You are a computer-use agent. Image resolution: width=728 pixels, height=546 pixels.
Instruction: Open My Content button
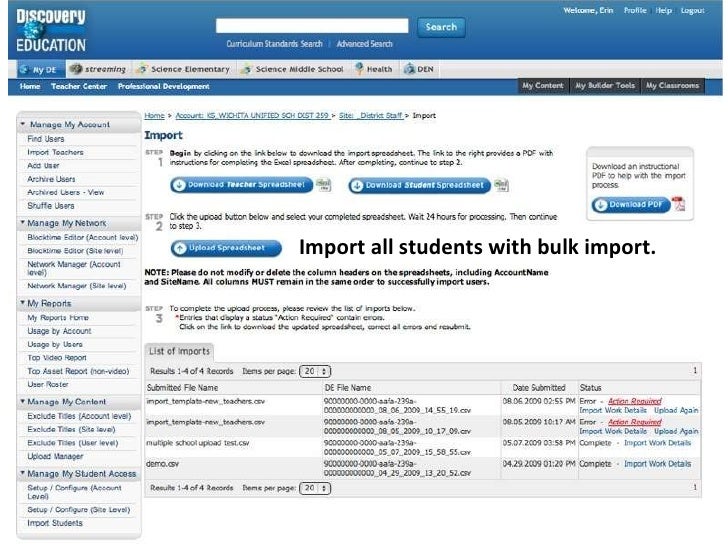pyautogui.click(x=543, y=85)
